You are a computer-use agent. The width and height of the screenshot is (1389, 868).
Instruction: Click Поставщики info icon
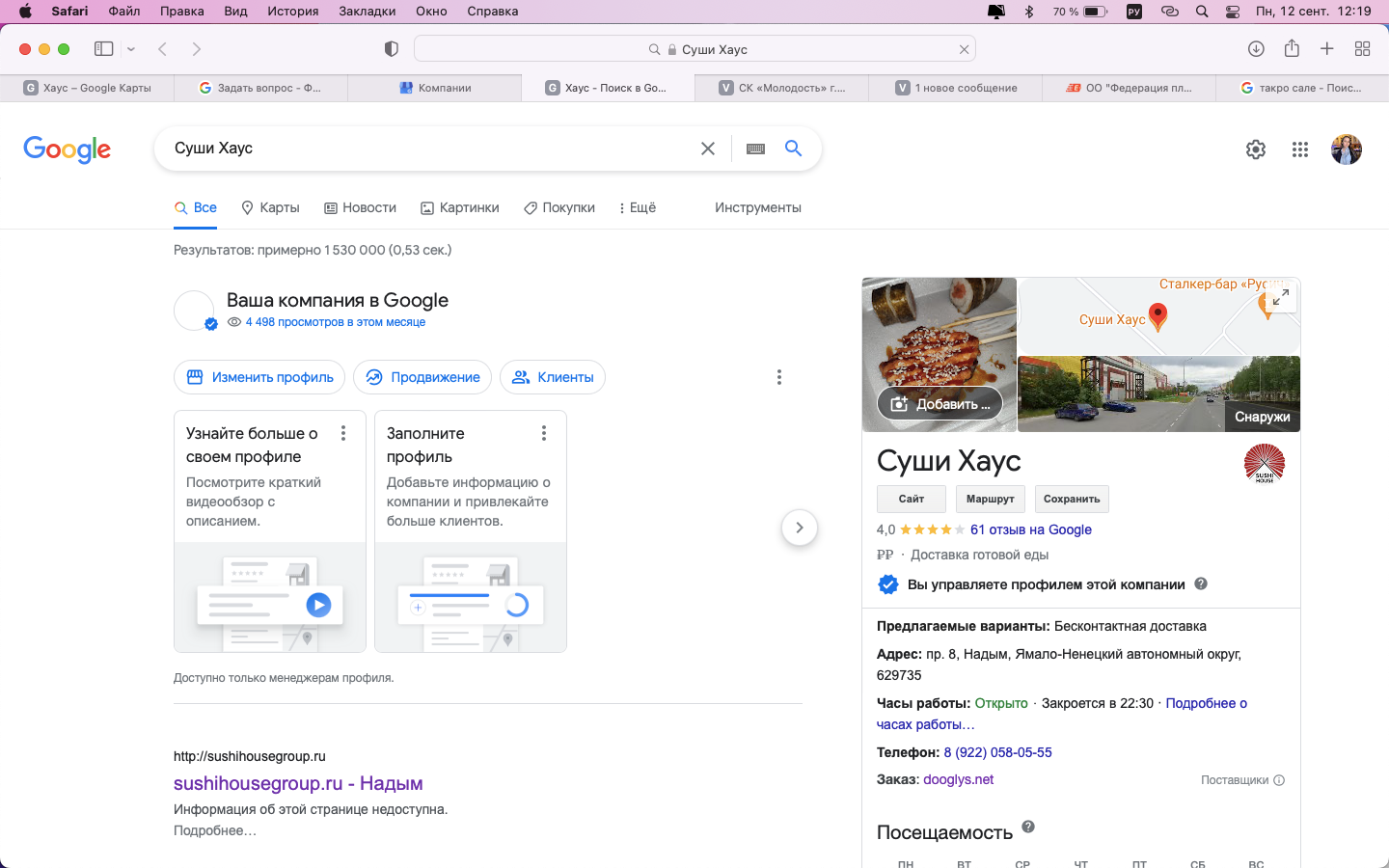point(1279,780)
